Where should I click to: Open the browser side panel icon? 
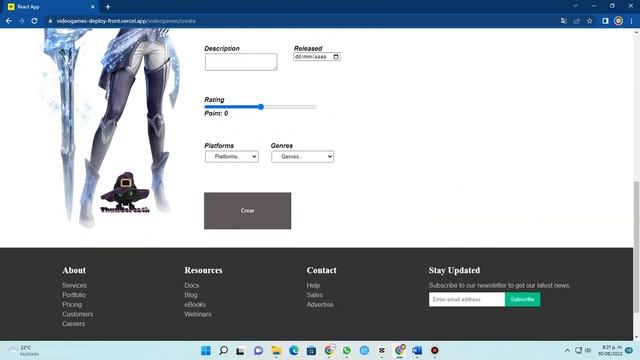click(x=605, y=21)
